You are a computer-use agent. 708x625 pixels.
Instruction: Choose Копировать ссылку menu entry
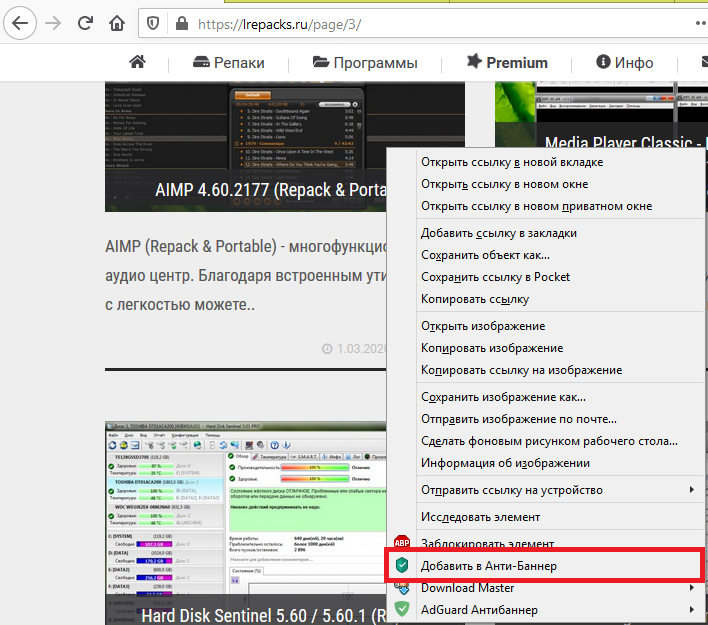[x=559, y=299]
